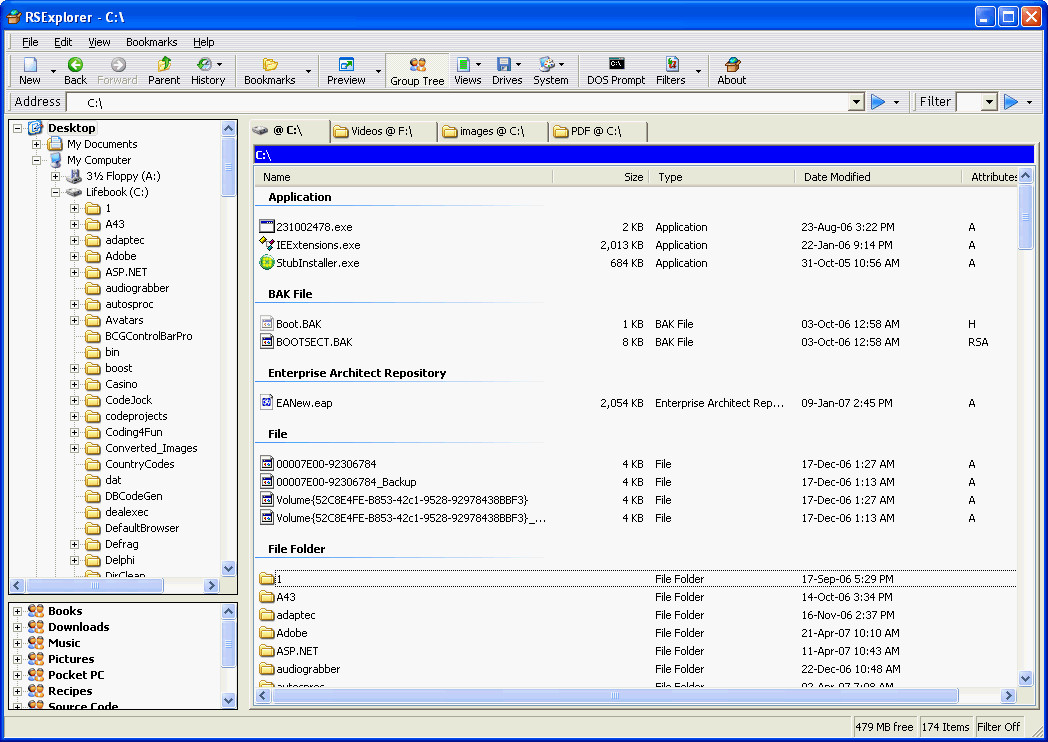
Task: Sort by the Date Modified column header
Action: click(x=878, y=177)
